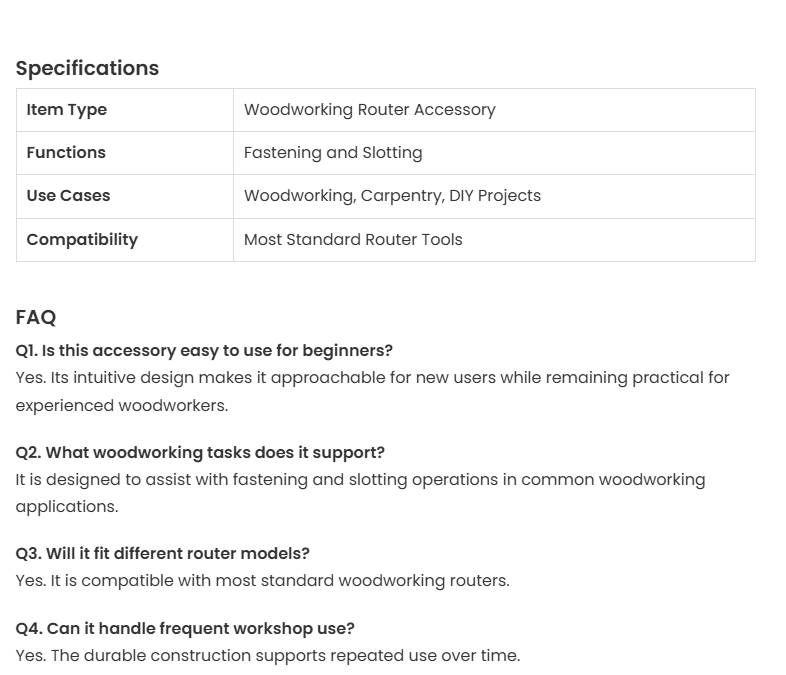Click the Specifications heading

point(87,68)
